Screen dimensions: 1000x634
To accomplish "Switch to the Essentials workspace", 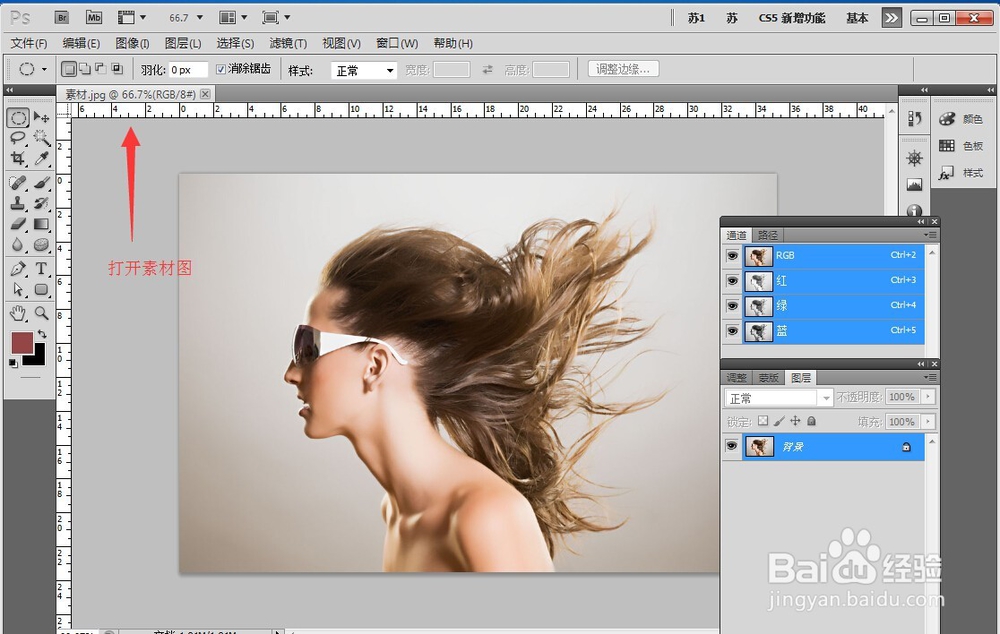I will point(857,18).
